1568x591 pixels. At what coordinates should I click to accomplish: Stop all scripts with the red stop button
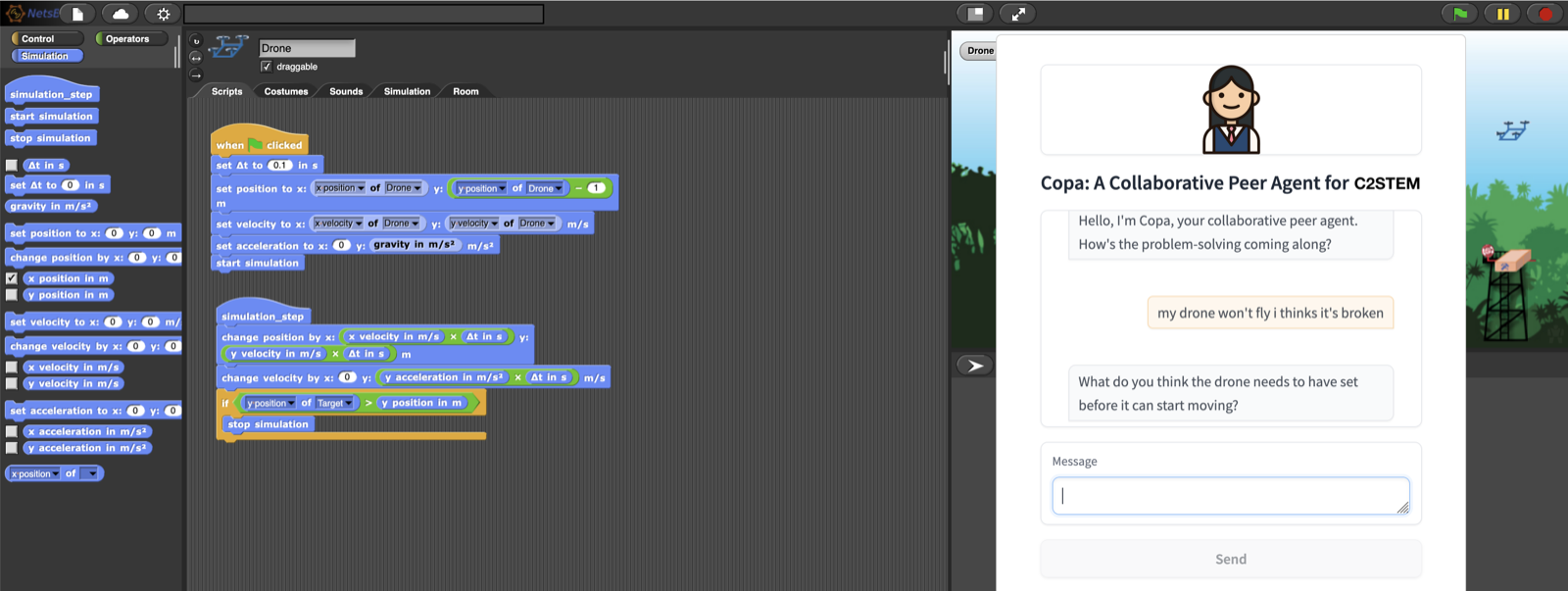(x=1545, y=14)
